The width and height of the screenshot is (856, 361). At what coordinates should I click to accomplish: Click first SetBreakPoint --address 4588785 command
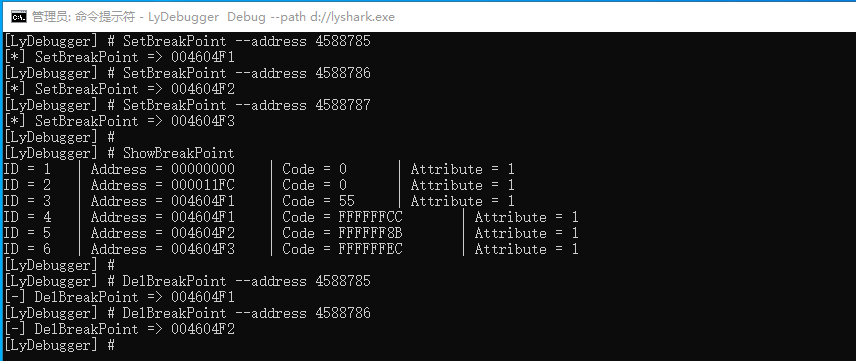pyautogui.click(x=187, y=41)
